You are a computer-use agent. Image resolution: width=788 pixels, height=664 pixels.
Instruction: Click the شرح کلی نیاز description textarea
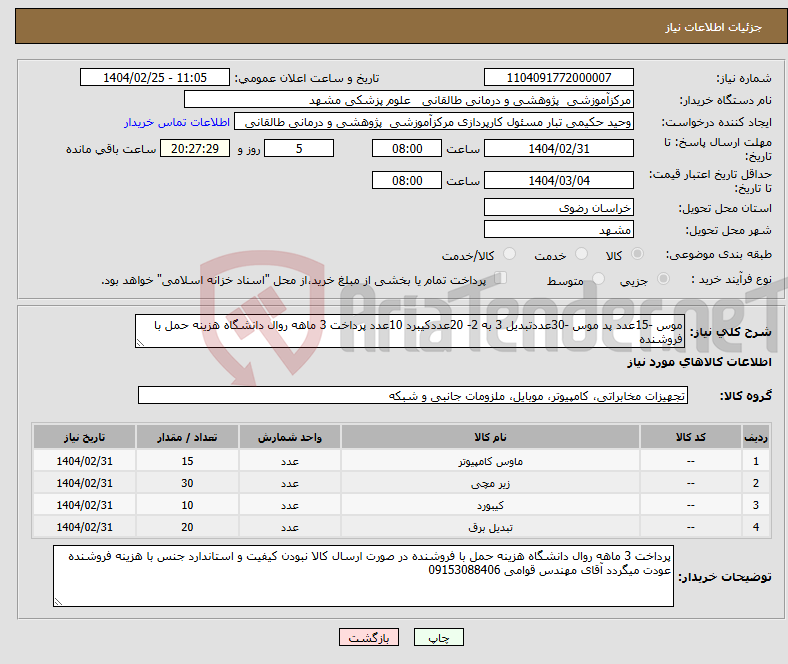[410, 331]
